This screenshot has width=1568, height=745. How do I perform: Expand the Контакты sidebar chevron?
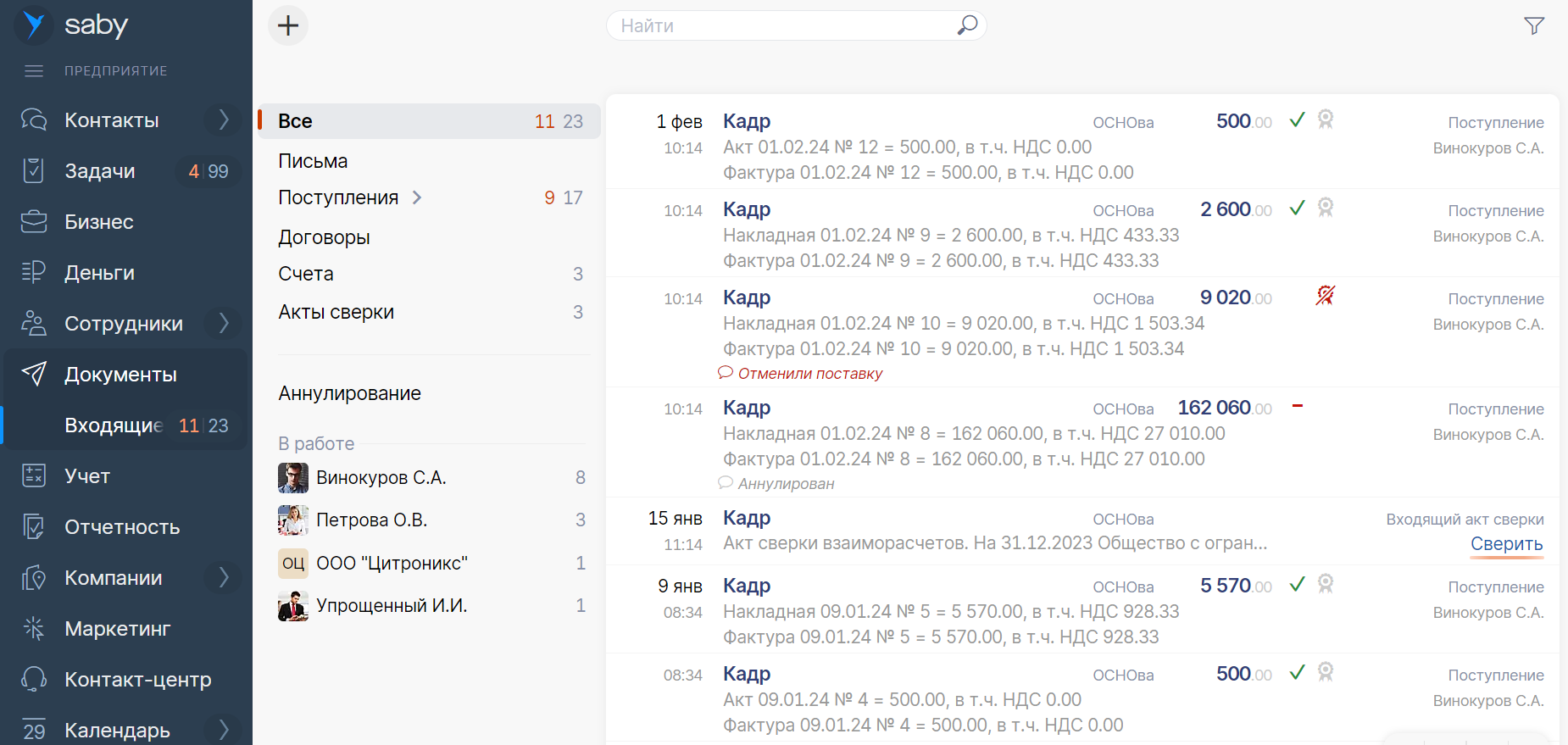[223, 120]
